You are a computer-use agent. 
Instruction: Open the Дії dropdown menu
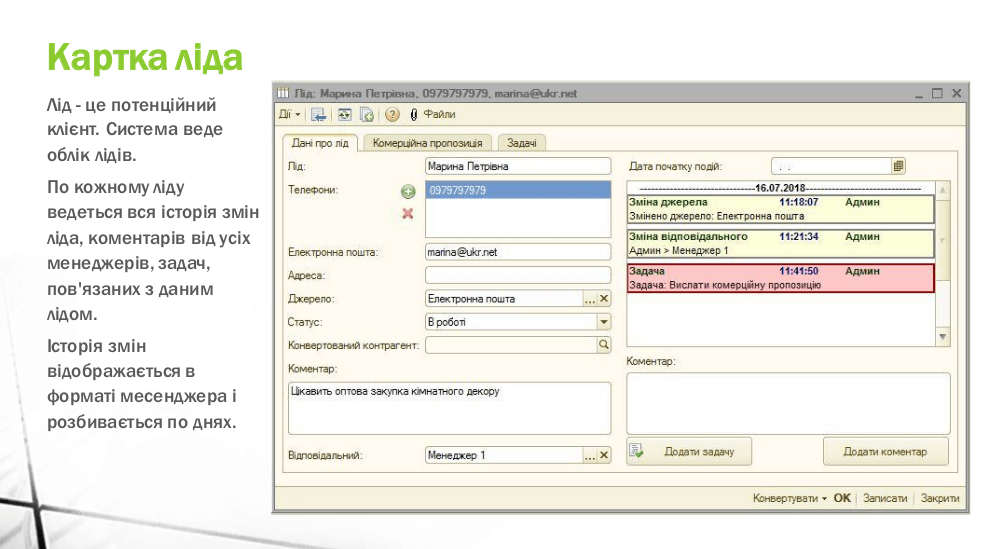[x=289, y=115]
